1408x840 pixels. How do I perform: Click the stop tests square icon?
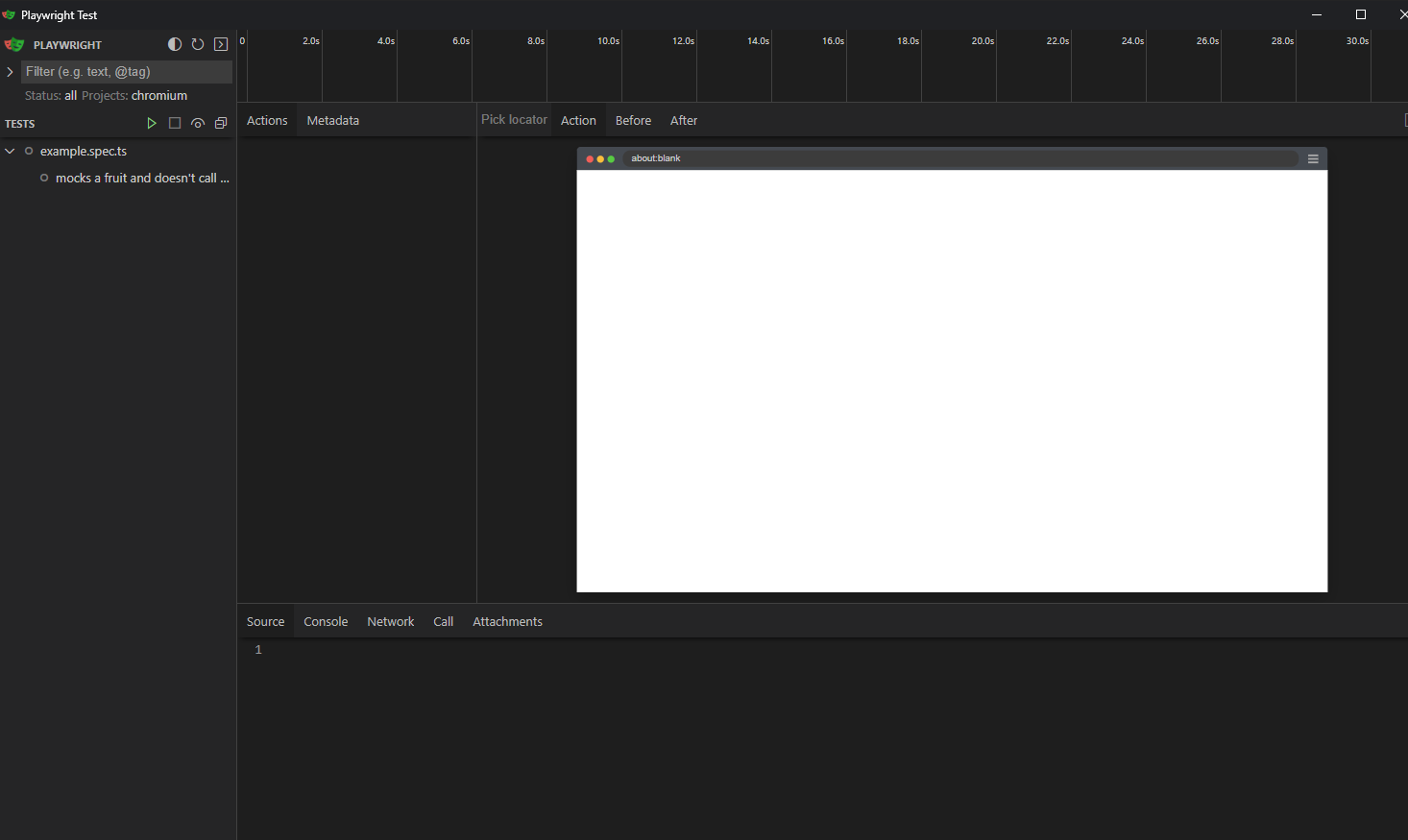point(175,123)
